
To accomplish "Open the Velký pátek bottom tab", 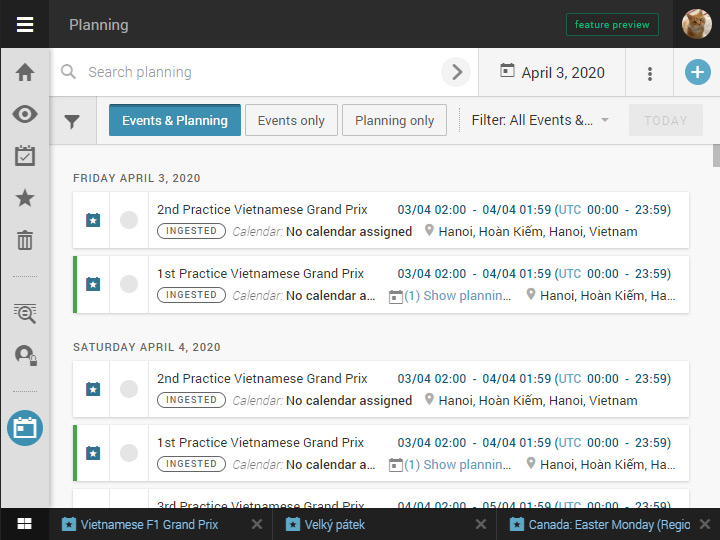I will pyautogui.click(x=335, y=524).
